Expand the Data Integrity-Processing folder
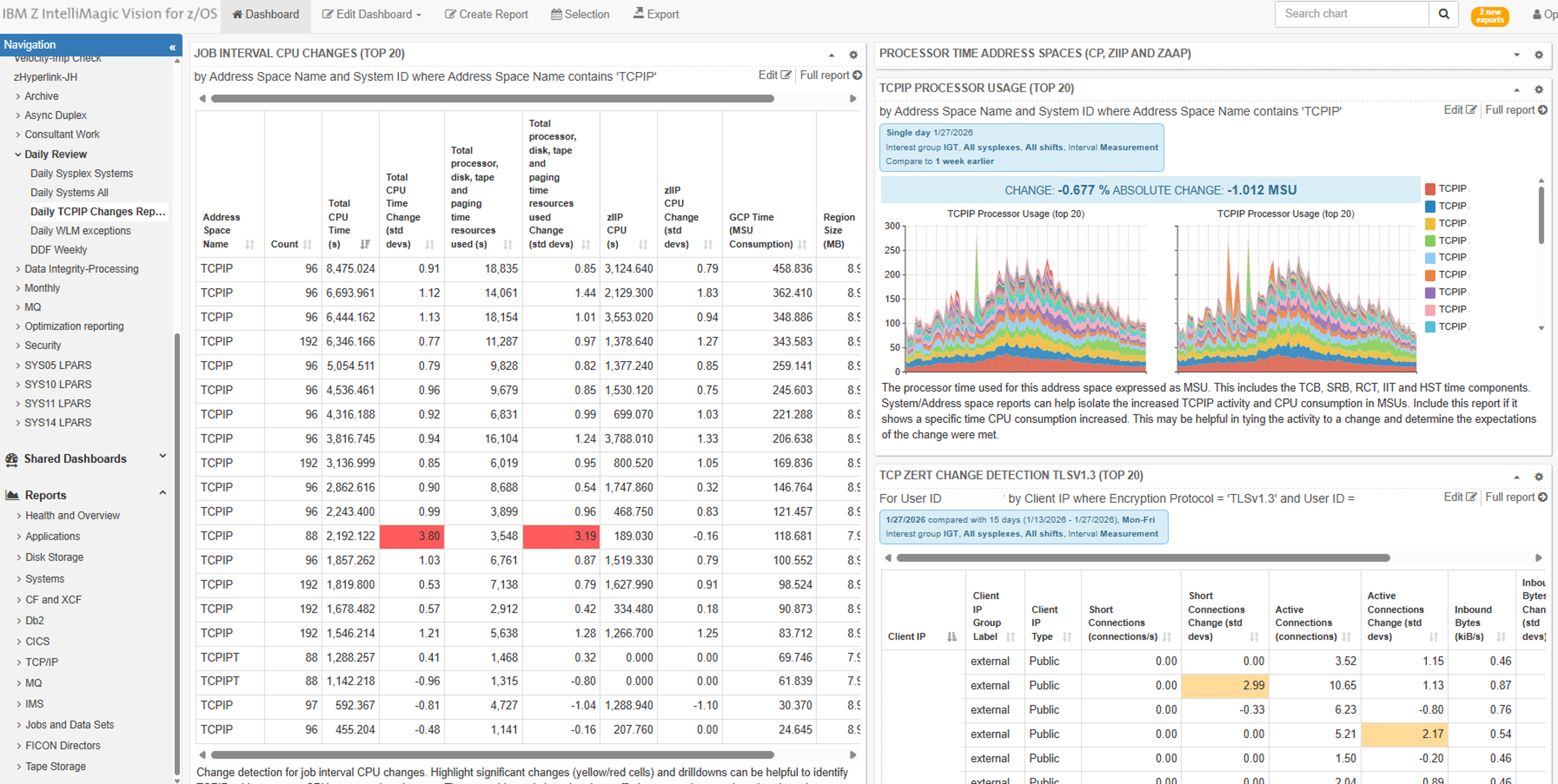Viewport: 1558px width, 784px height. click(x=18, y=270)
